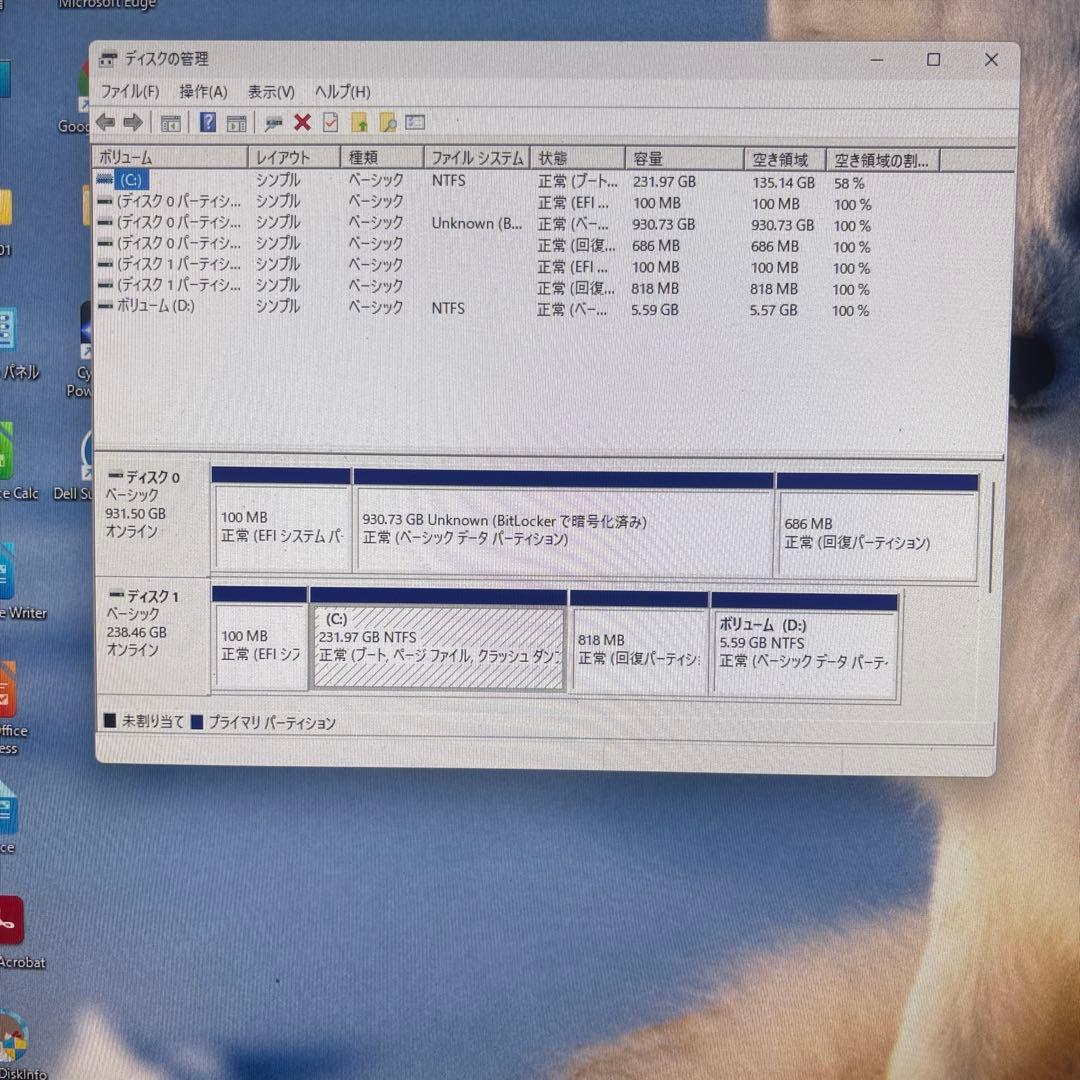The image size is (1080, 1080).
Task: Open Help using the blue question mark icon
Action: point(208,122)
